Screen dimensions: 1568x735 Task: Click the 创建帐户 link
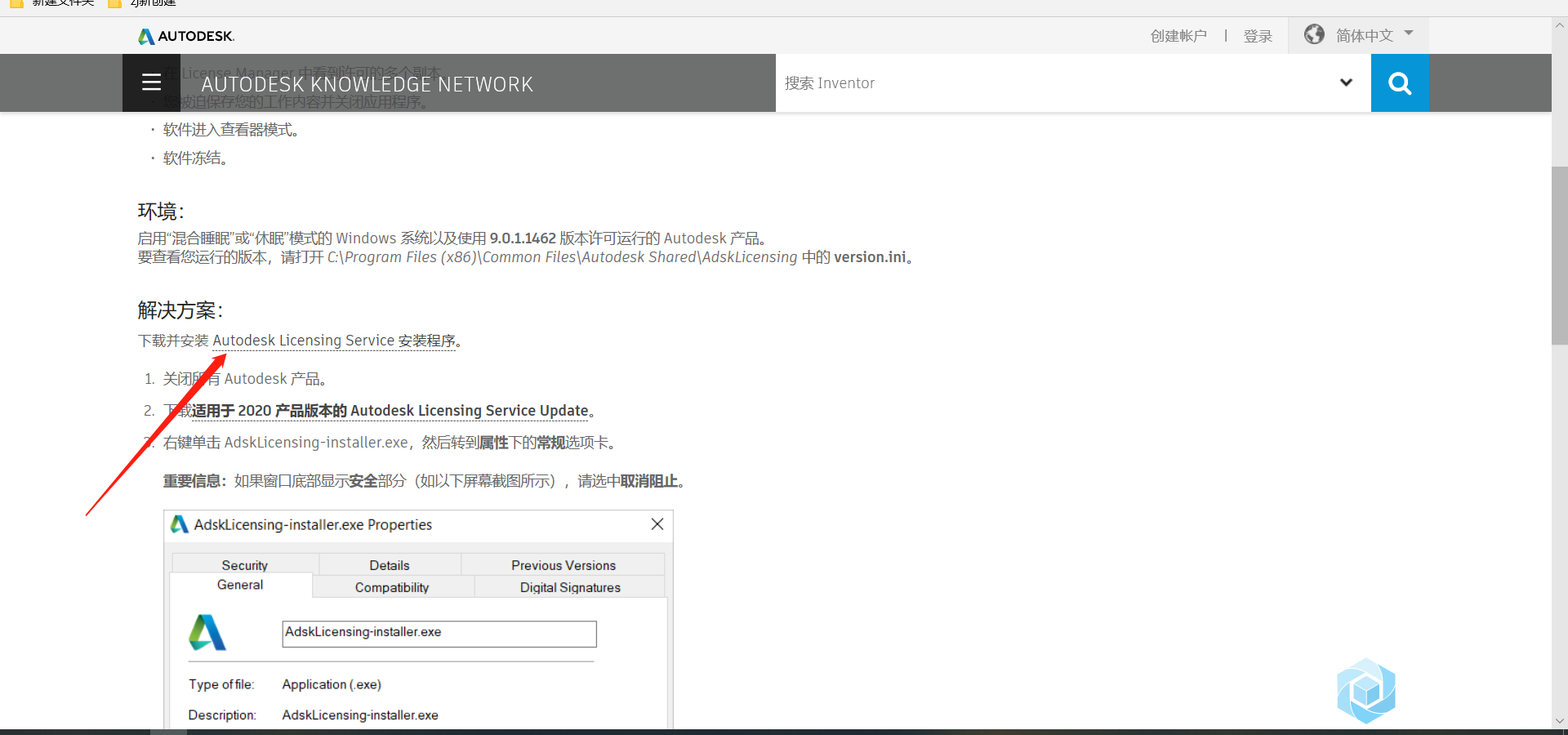point(1178,36)
